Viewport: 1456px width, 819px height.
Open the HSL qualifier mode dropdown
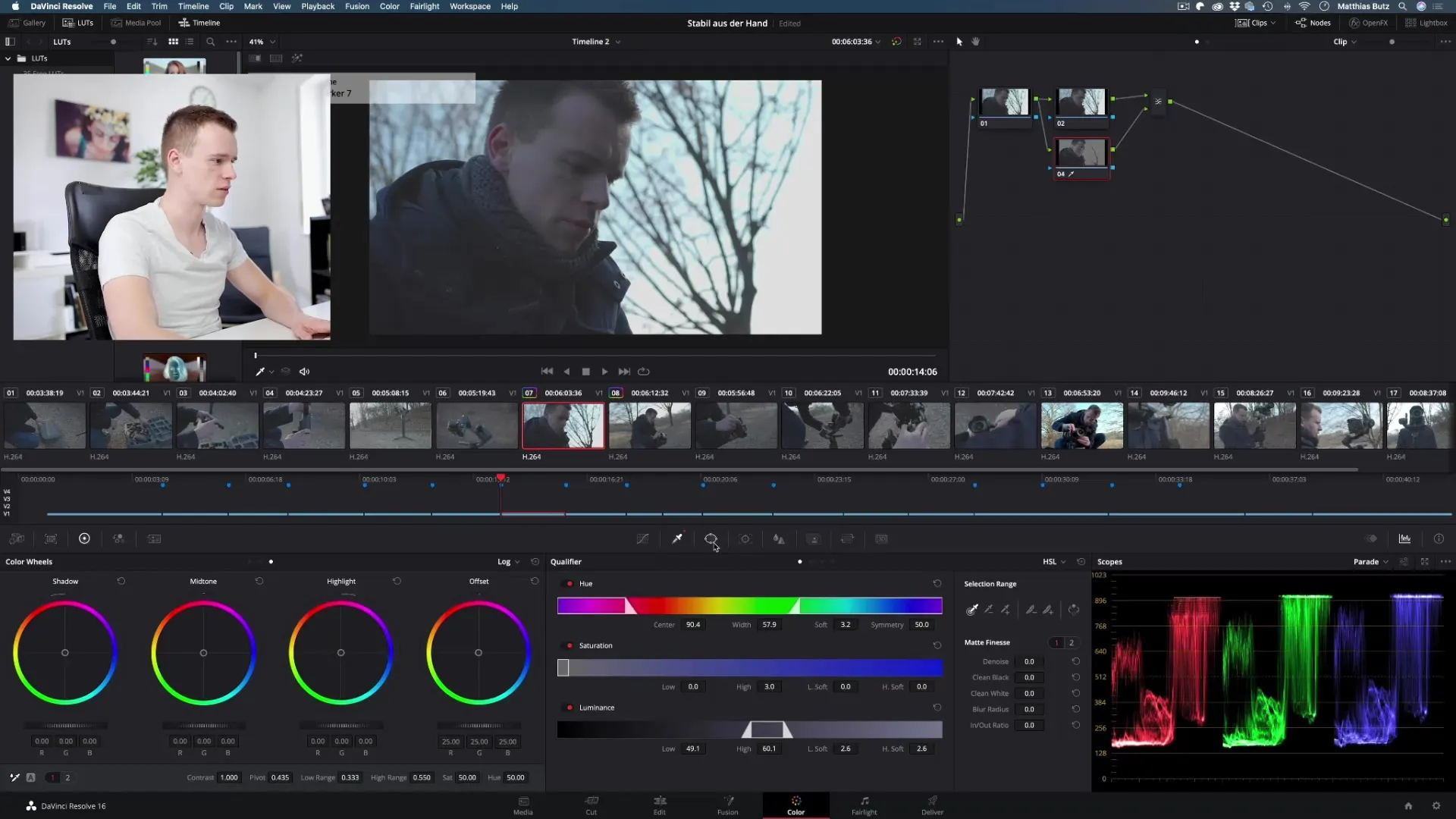(1054, 562)
